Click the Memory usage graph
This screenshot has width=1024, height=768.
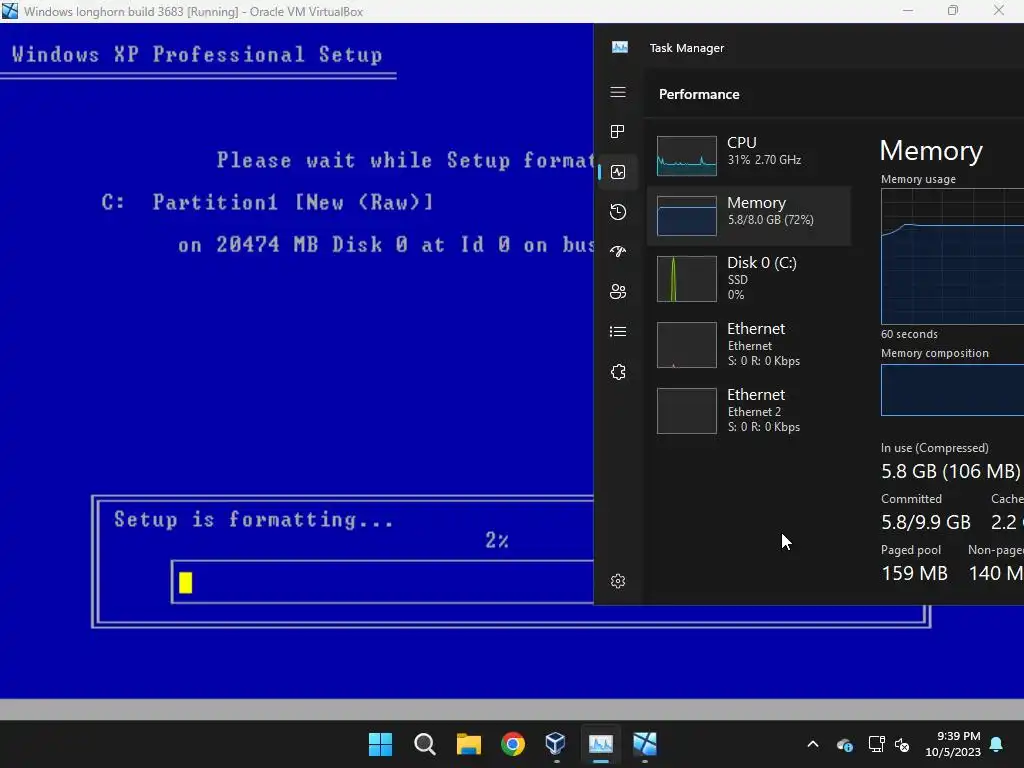coord(952,257)
